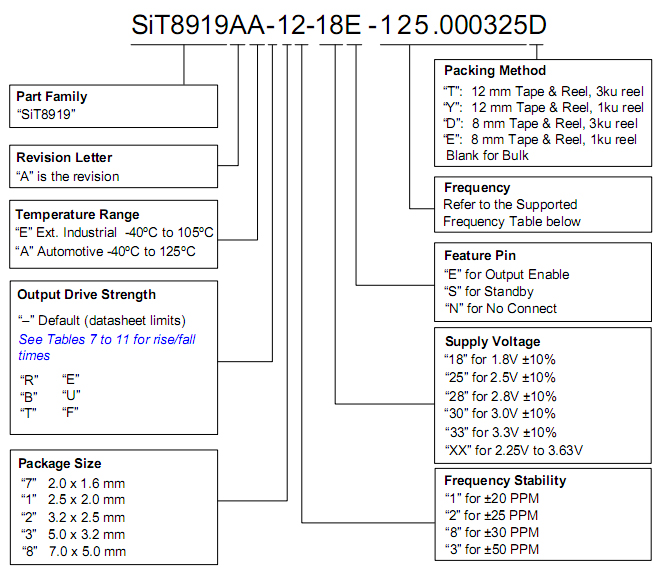Click the "XX" for 2.25V to 3.63V line

click(x=514, y=450)
